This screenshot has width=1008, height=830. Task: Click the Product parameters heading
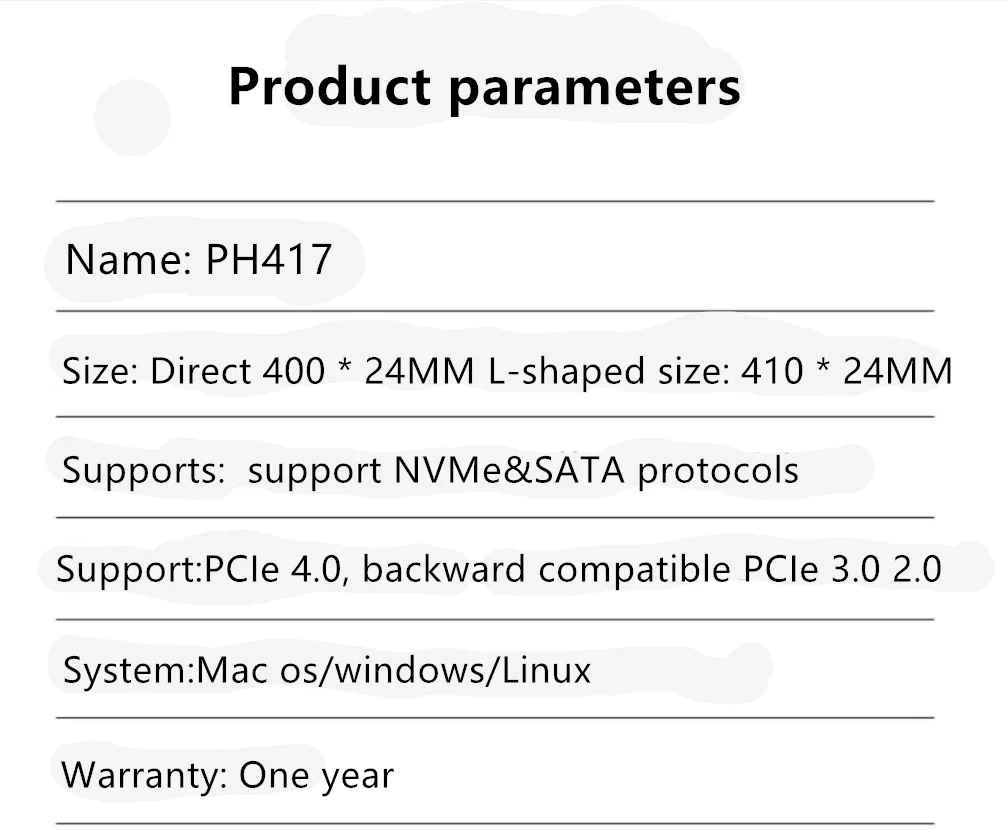pyautogui.click(x=484, y=87)
